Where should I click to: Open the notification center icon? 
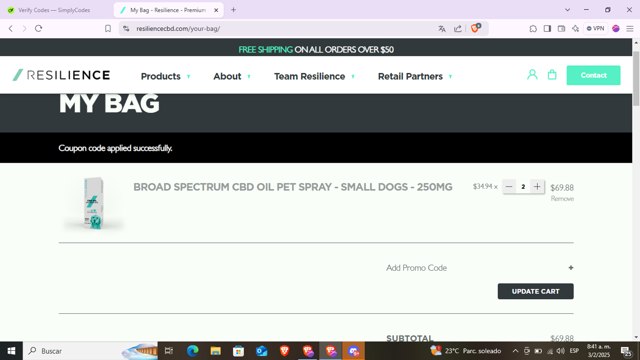coord(626,351)
